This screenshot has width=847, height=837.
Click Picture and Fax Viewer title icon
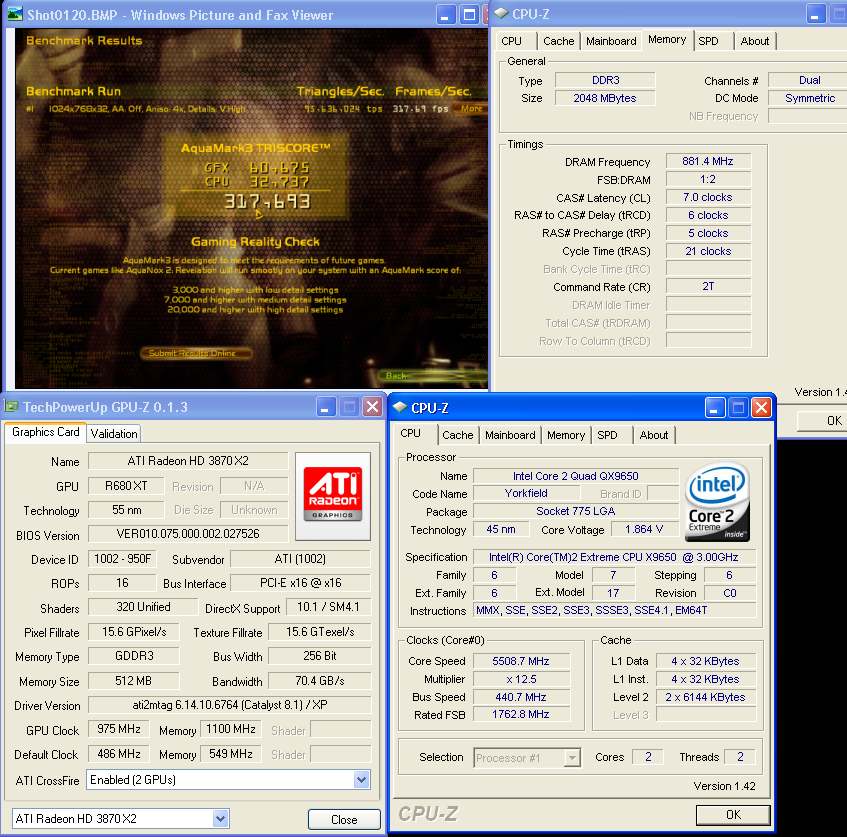click(15, 14)
